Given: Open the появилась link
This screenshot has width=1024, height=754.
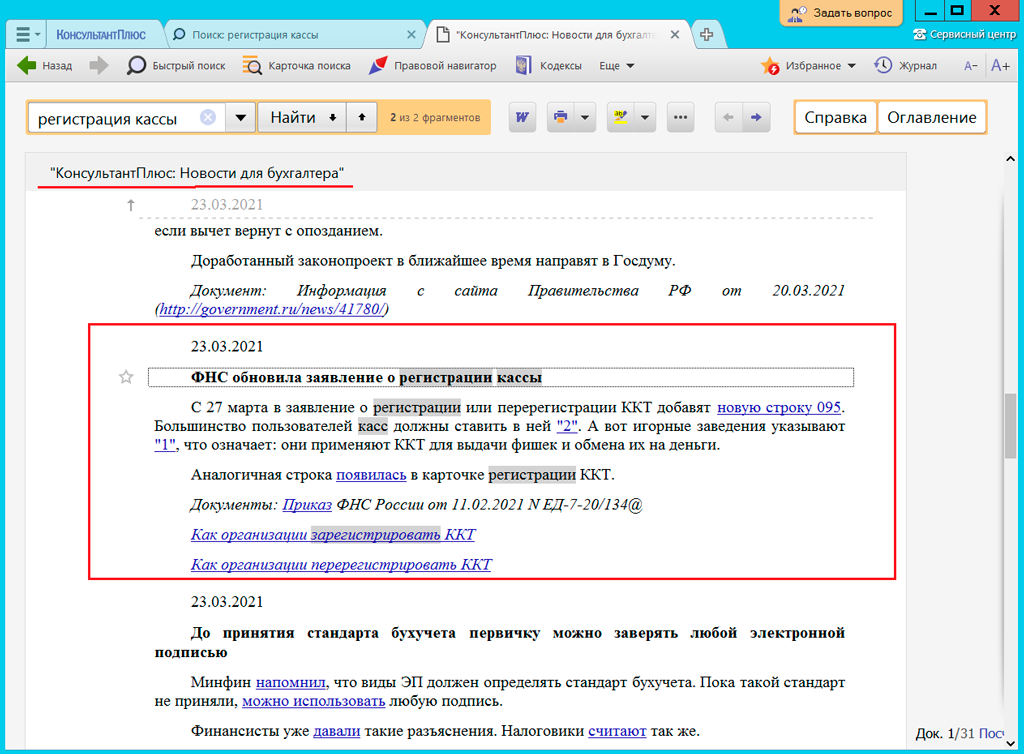Looking at the screenshot, I should pos(371,475).
